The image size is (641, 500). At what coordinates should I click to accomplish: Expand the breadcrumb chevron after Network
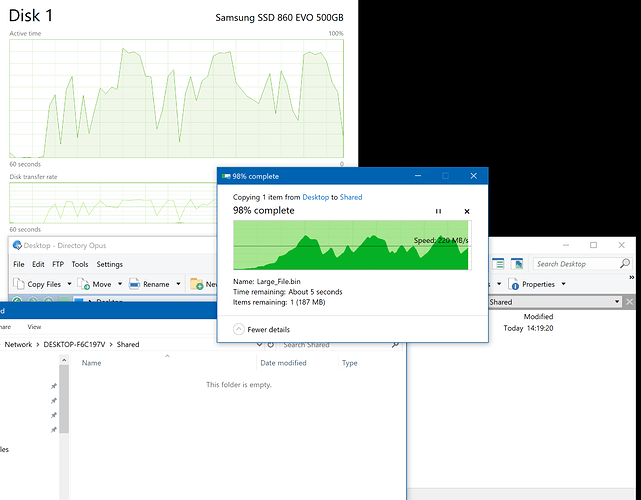(x=38, y=345)
